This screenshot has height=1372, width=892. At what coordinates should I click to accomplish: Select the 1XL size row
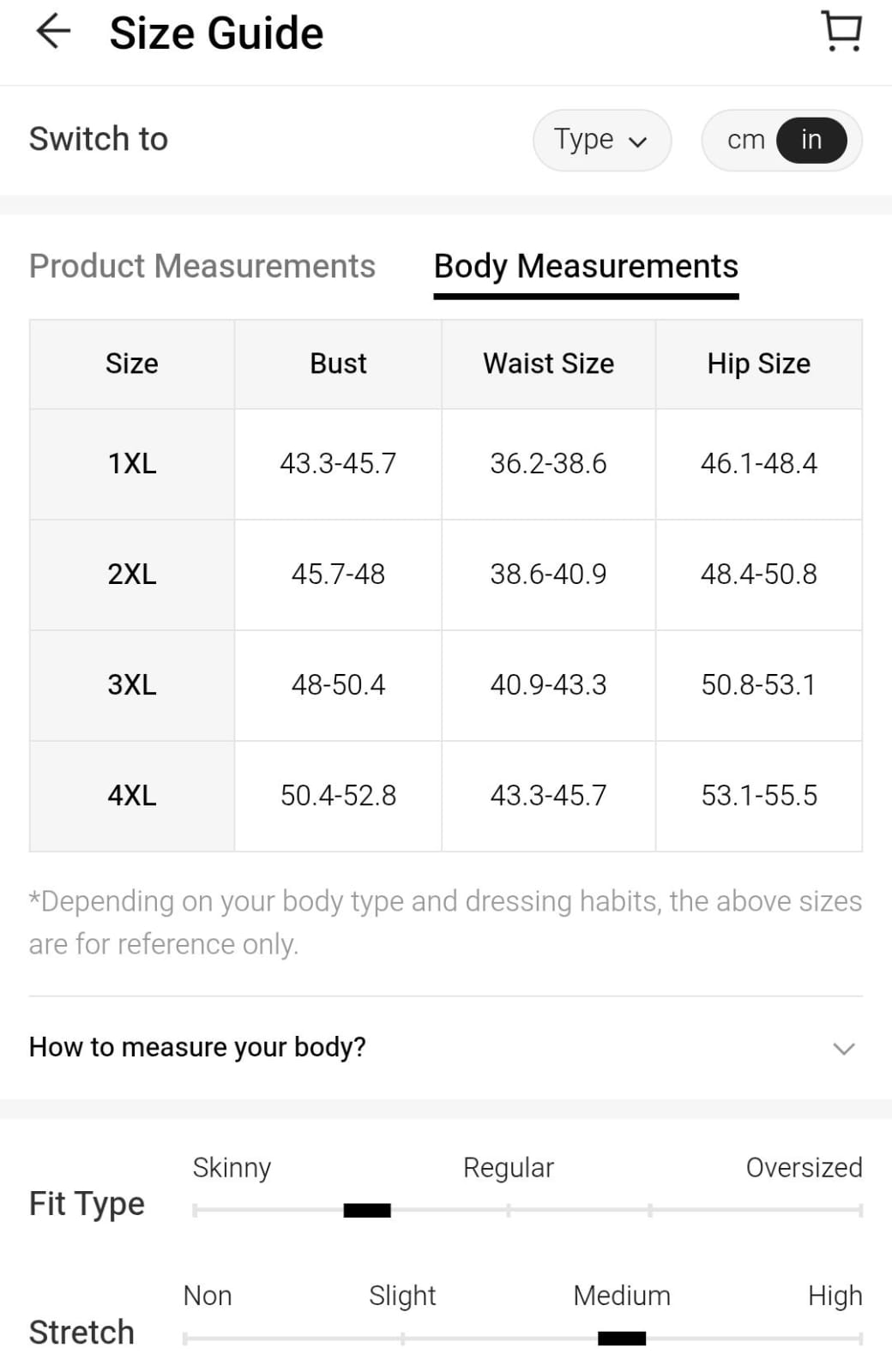pyautogui.click(x=132, y=463)
